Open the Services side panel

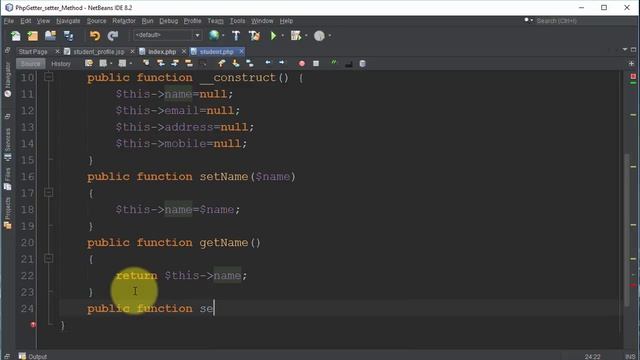(x=8, y=144)
